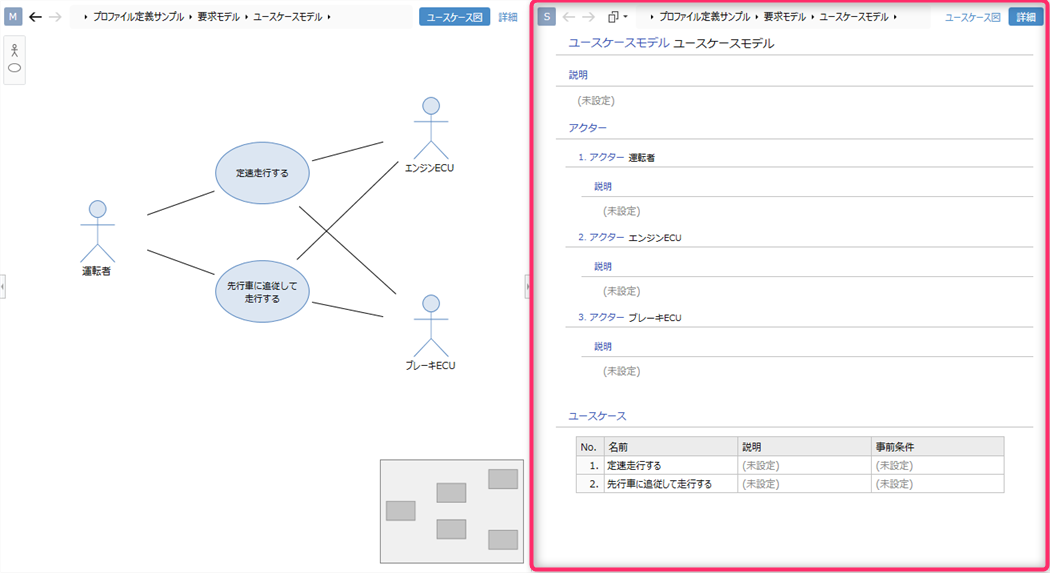Expand root breadcrumb arrow in the left pane
The image size is (1050, 573).
[x=86, y=17]
